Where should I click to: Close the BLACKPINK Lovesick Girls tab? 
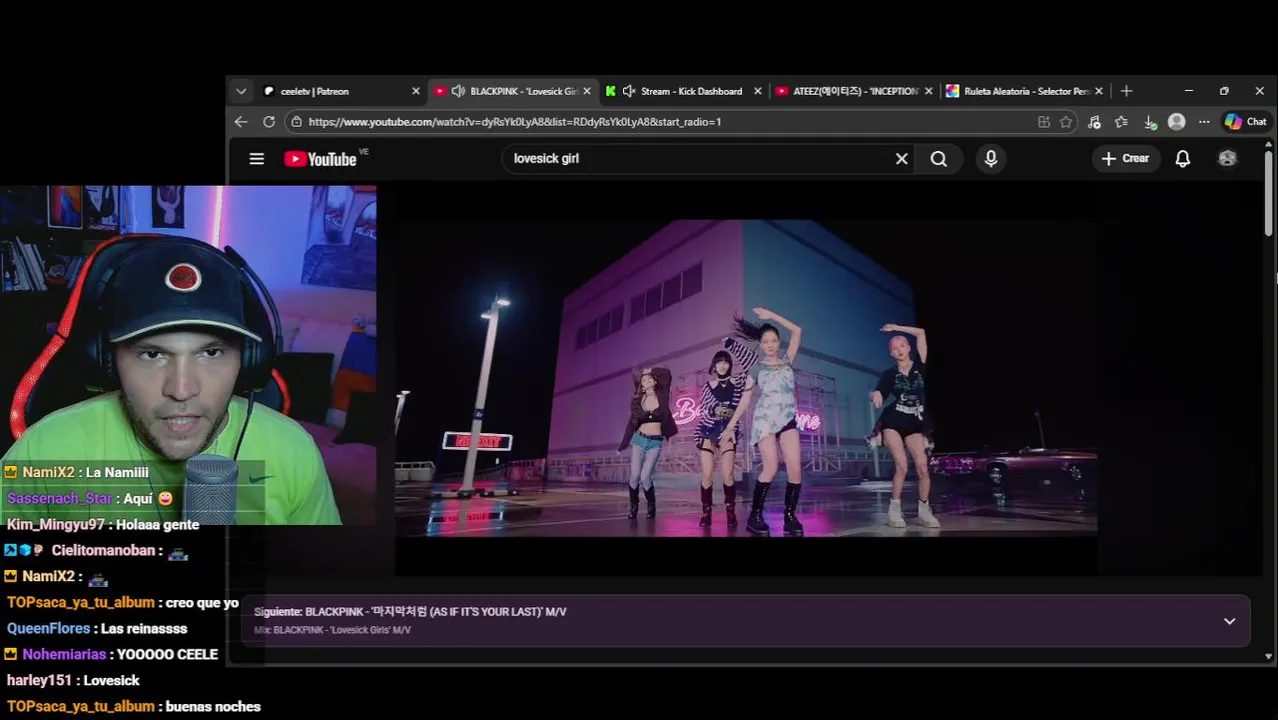(587, 91)
